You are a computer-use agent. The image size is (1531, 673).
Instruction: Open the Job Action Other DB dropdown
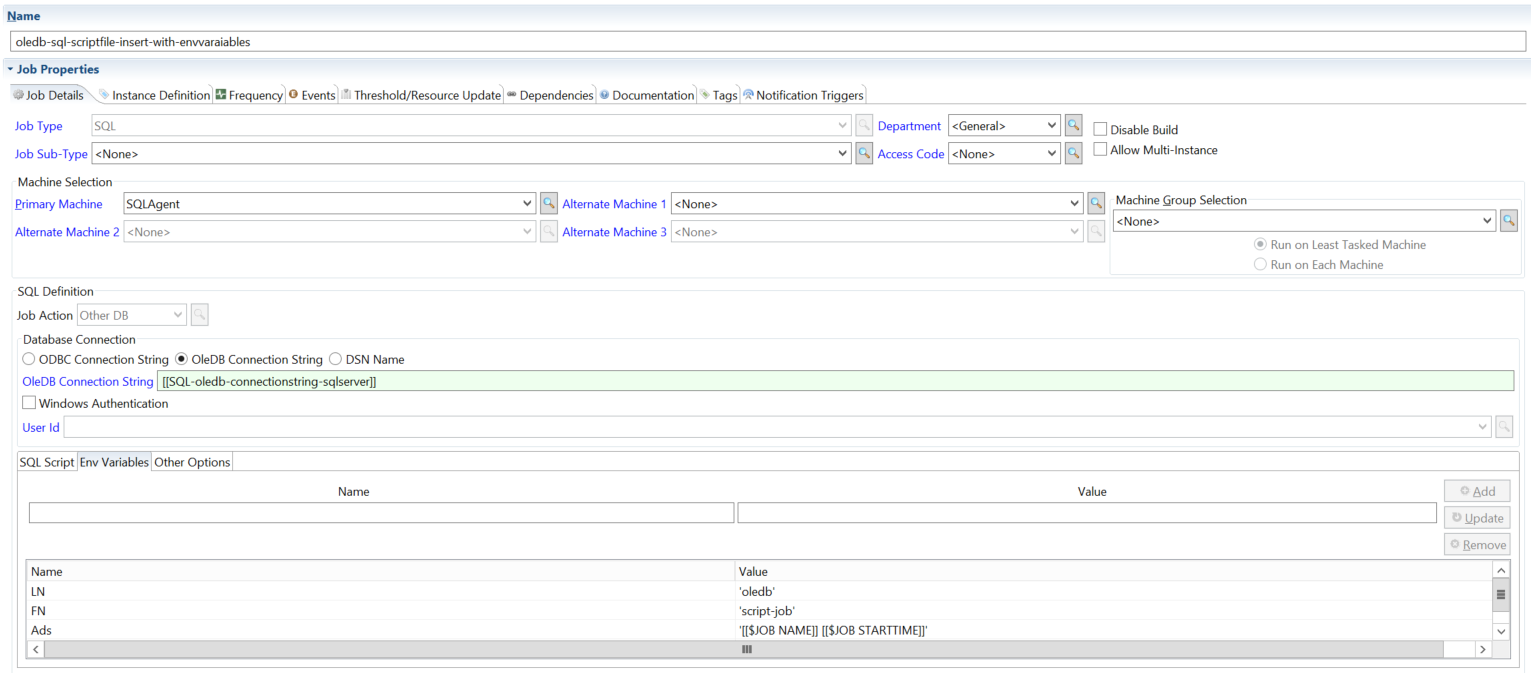pos(178,315)
